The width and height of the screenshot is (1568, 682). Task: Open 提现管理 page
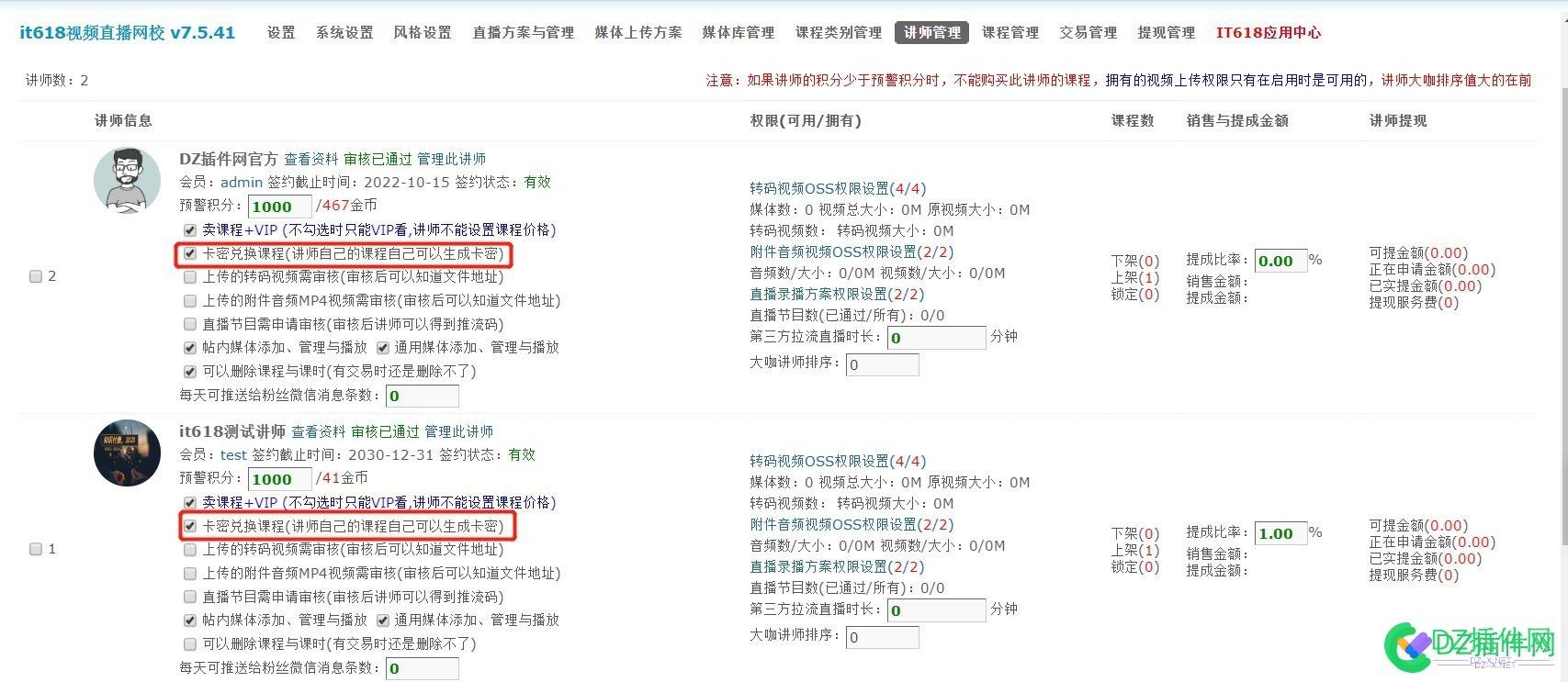(1167, 32)
